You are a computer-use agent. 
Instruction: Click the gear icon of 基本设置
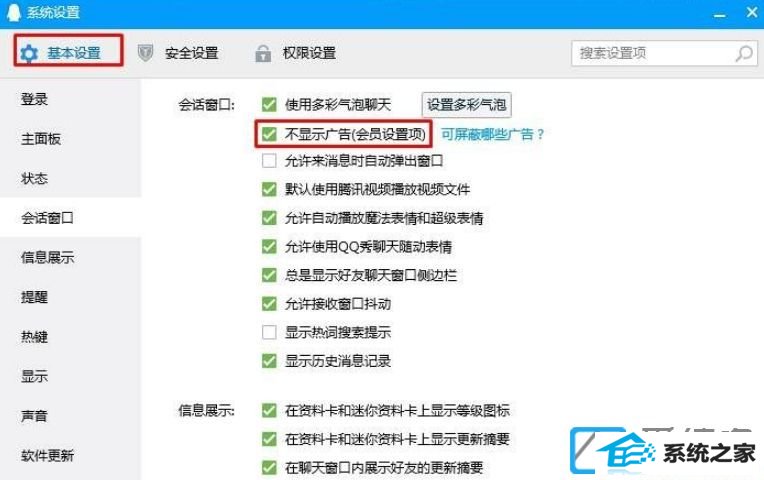(29, 53)
